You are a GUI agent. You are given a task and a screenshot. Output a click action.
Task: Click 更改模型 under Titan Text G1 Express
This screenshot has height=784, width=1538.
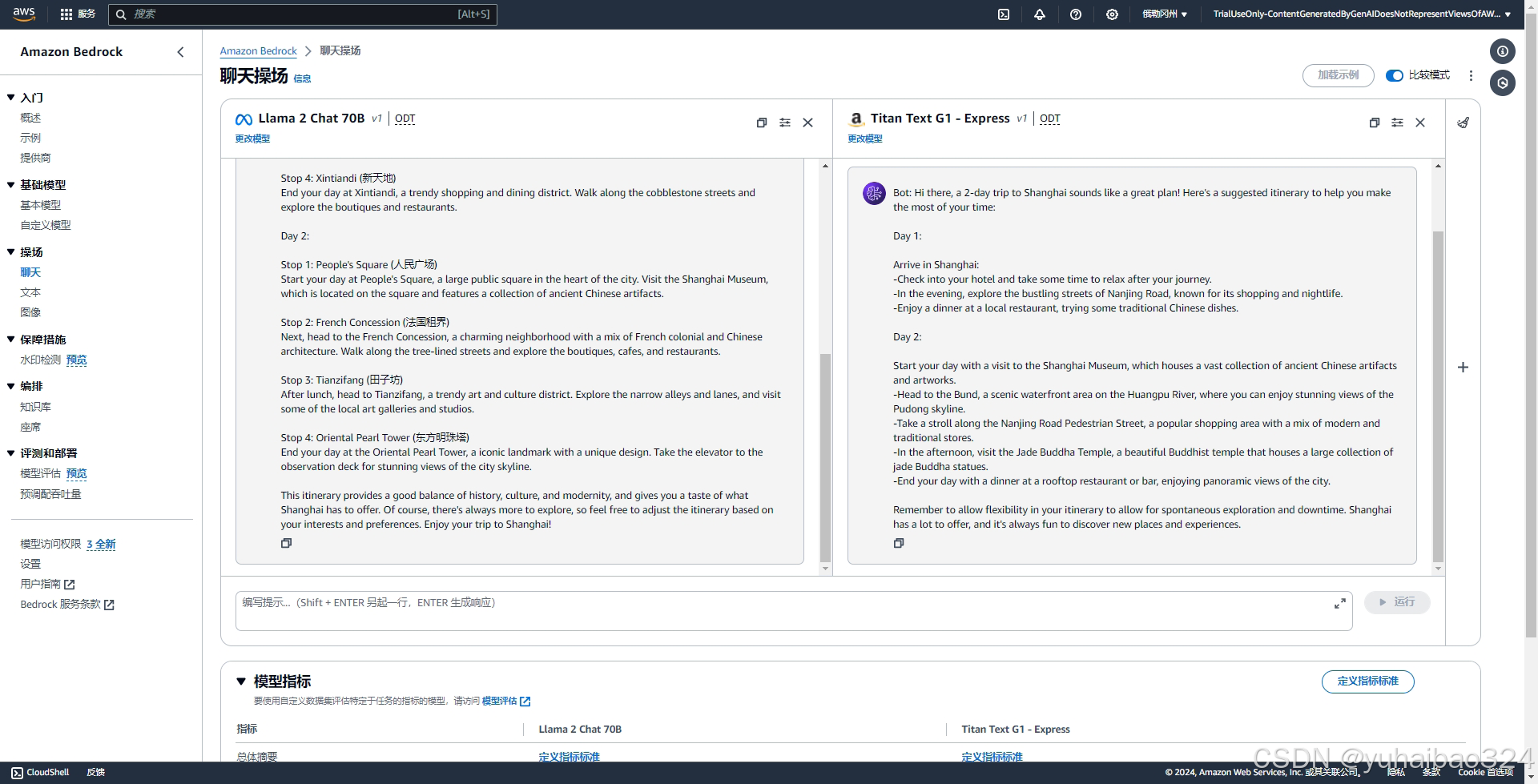pos(865,139)
